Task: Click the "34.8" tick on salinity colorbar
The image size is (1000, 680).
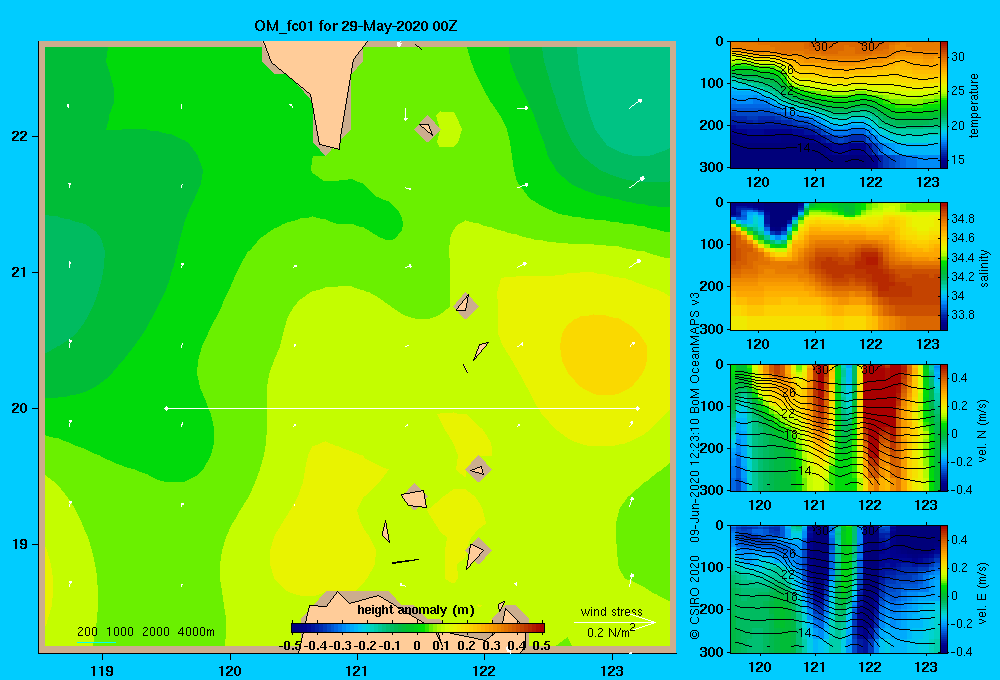Action: 962,219
